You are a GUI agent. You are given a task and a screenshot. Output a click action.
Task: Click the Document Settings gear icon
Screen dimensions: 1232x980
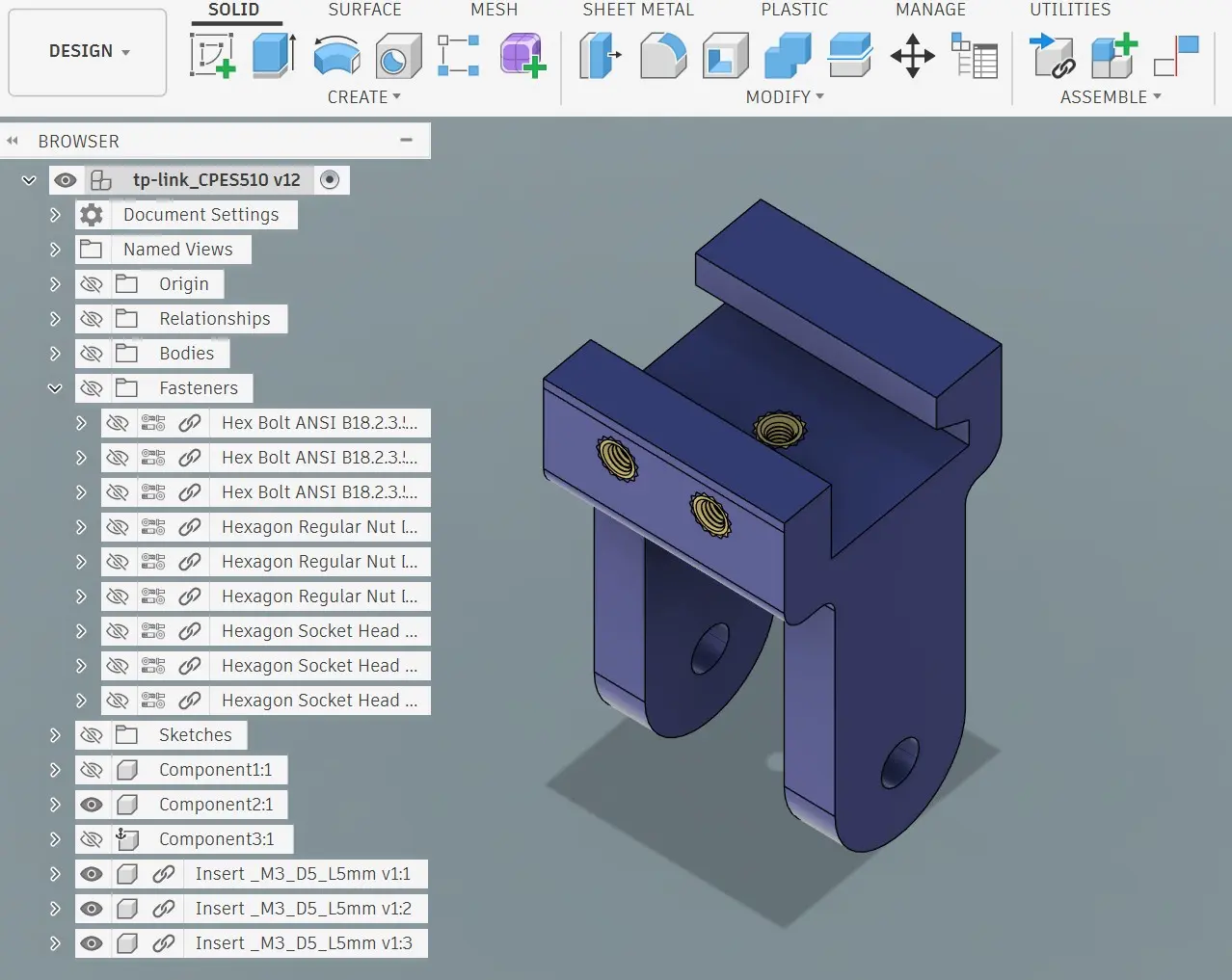(x=92, y=215)
